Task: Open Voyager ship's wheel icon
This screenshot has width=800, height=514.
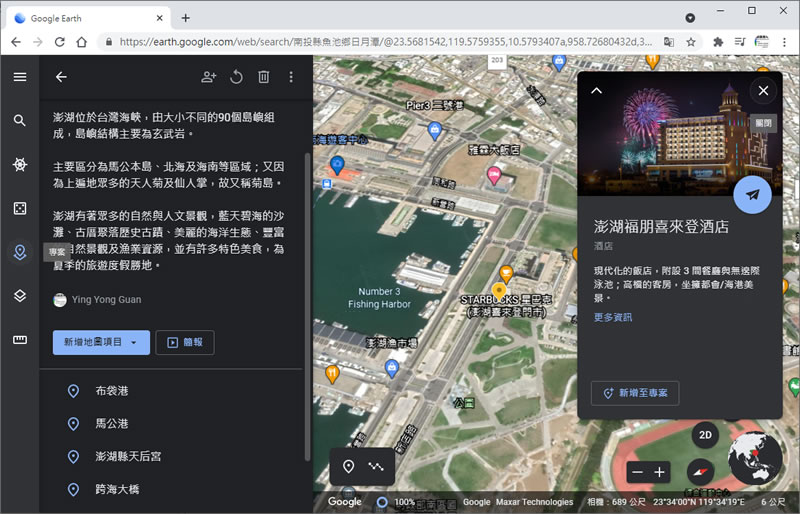Action: pos(20,164)
